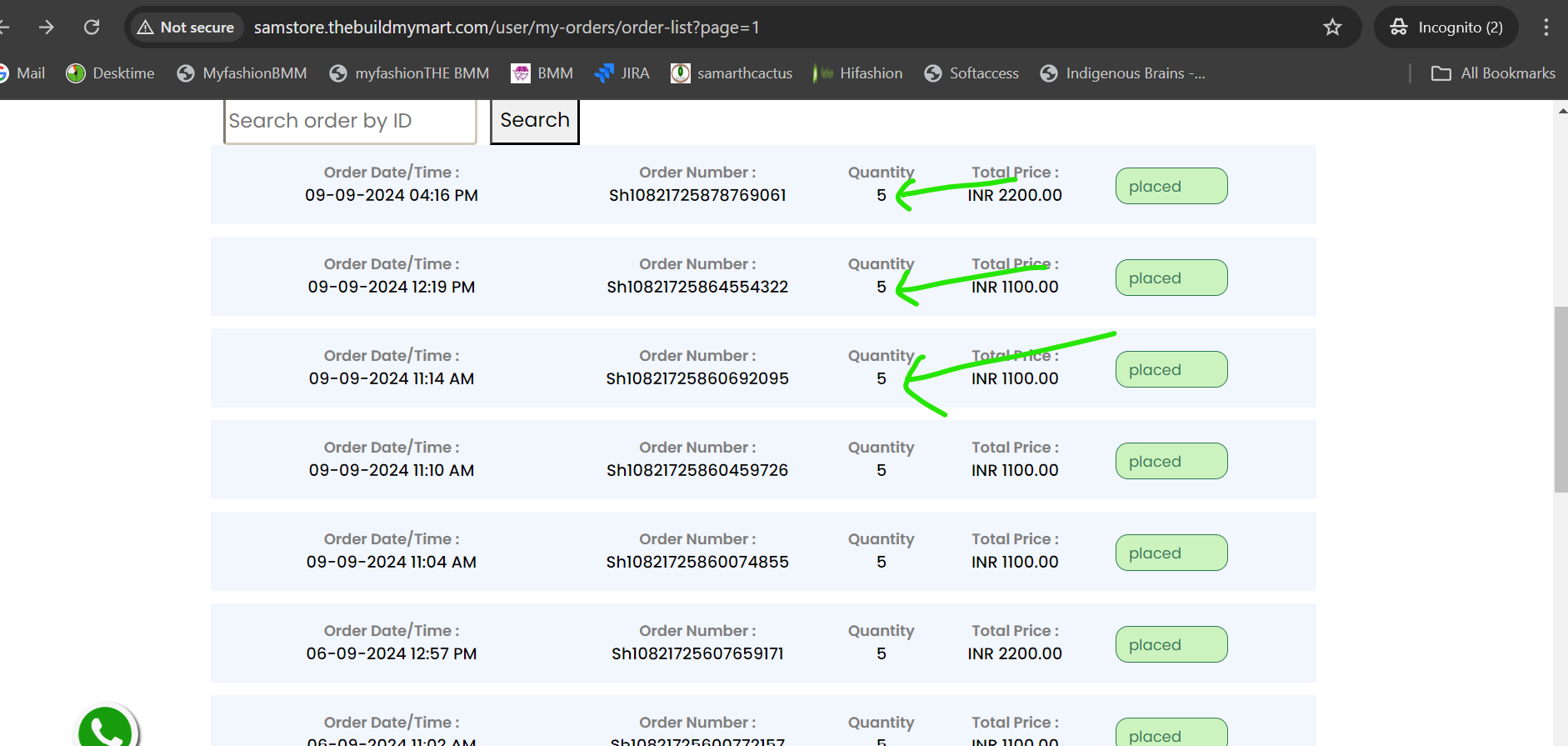
Task: Select order number Sh10821725860459726
Action: (697, 470)
